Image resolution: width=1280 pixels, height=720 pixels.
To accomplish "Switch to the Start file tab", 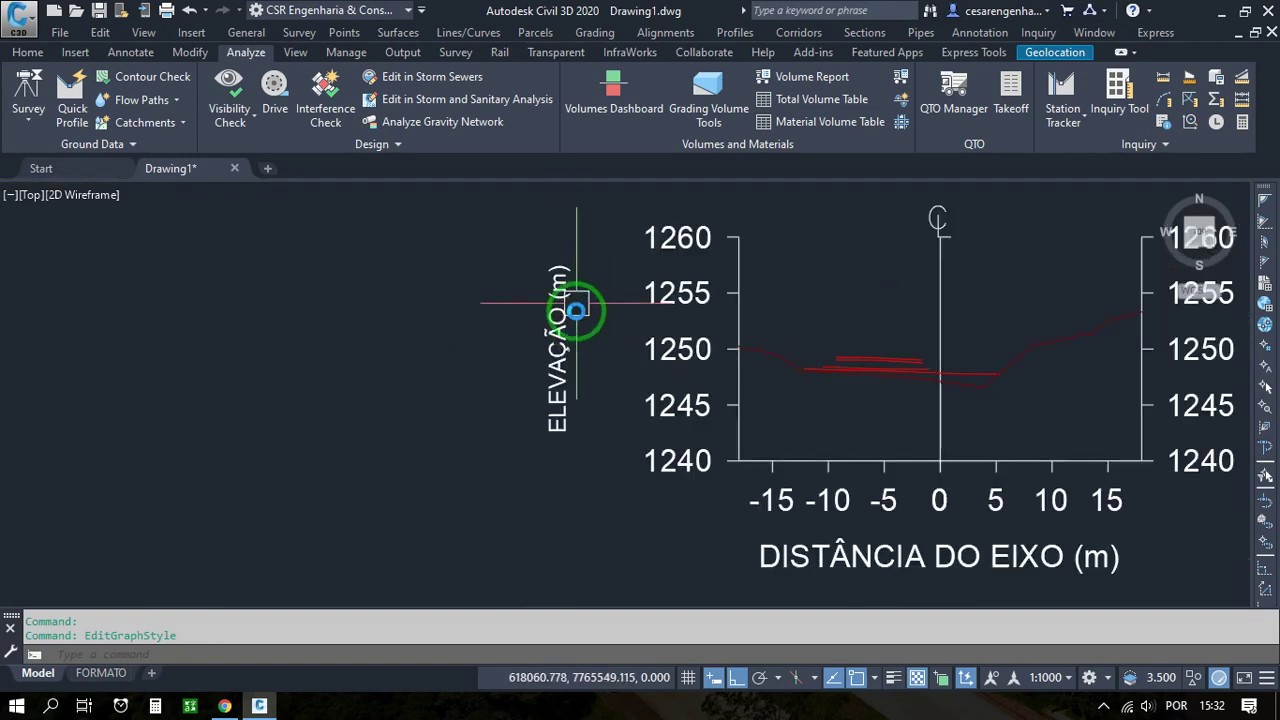I will [x=41, y=168].
